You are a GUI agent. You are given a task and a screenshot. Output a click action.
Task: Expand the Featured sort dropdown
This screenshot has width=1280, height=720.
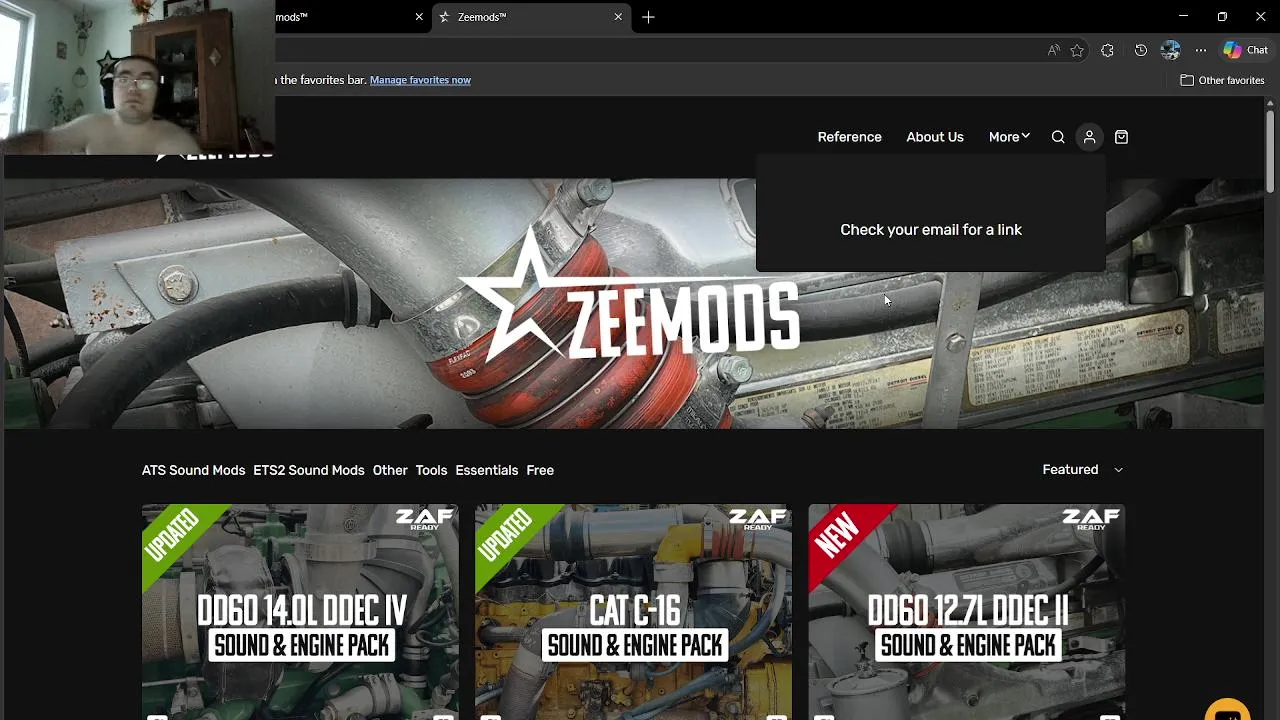pos(1082,469)
